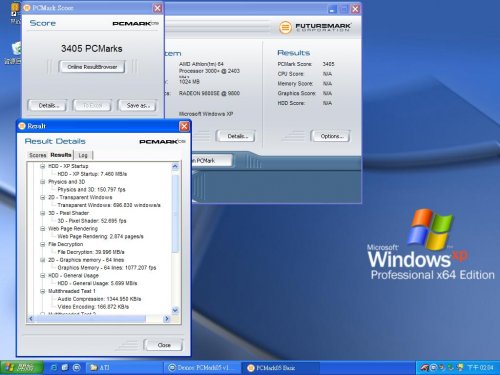The image size is (500, 375).
Task: Collapse the 2D - Graphics memory node
Action: [43, 260]
